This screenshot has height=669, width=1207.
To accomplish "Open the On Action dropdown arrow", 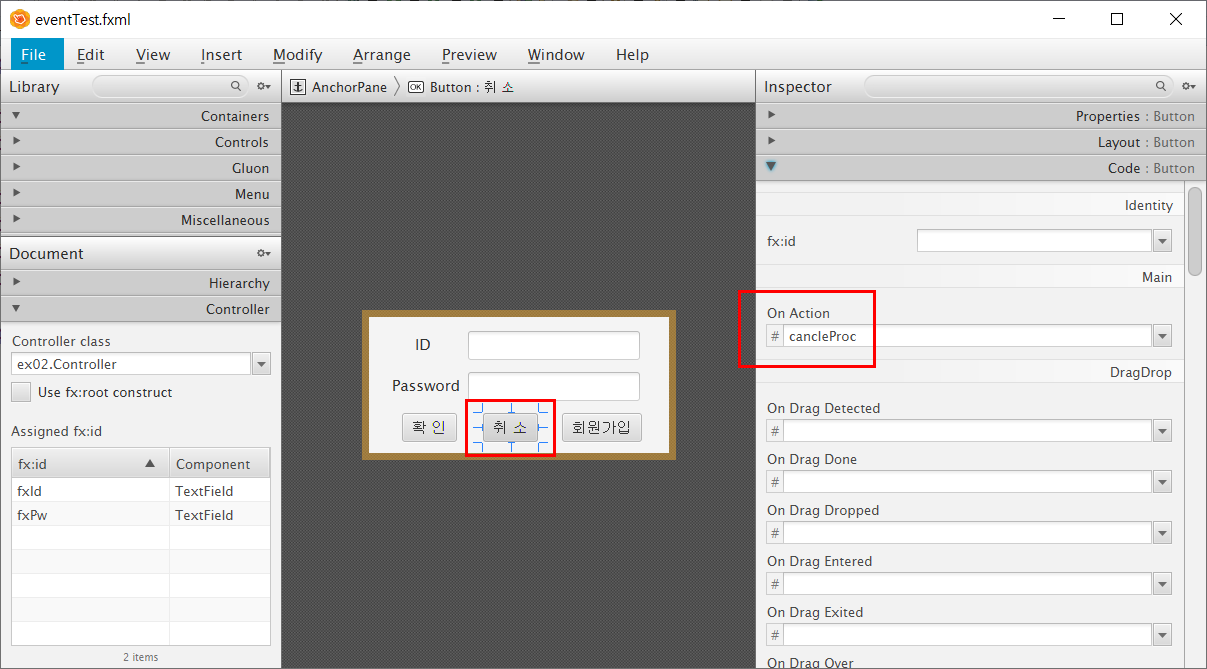I will point(1162,336).
